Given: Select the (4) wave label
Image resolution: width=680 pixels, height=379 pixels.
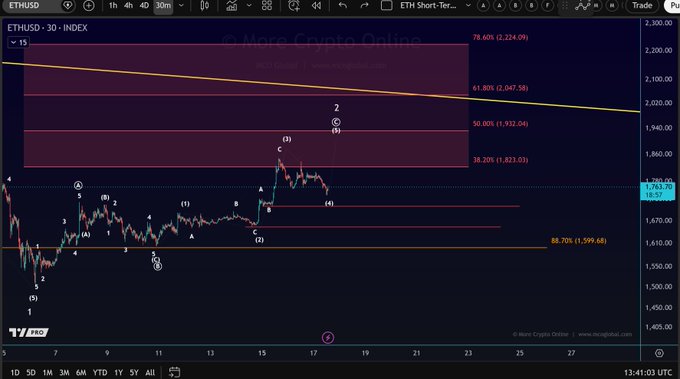Looking at the screenshot, I should click(329, 203).
